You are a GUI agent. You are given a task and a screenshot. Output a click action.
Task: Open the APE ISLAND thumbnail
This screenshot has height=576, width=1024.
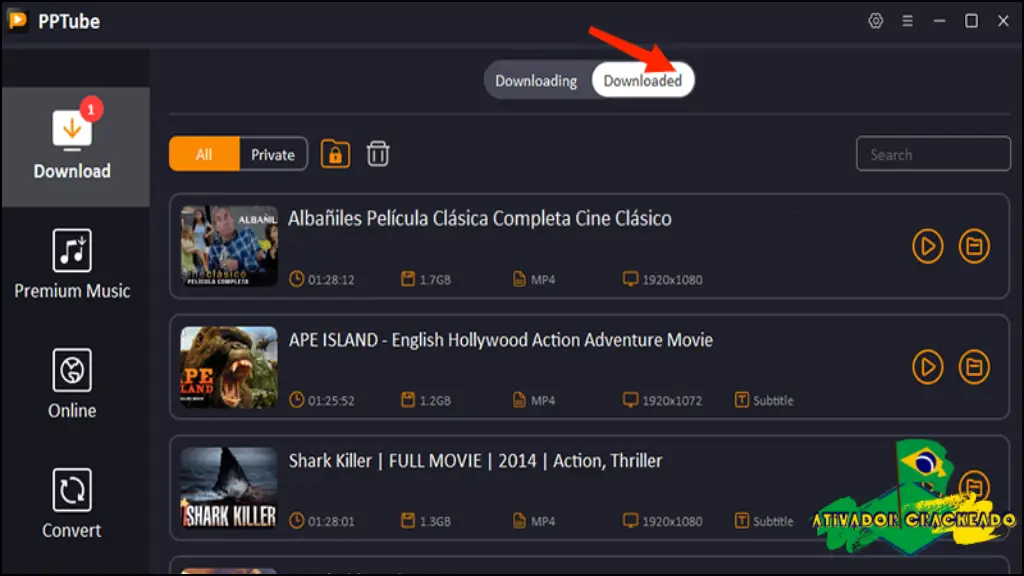pyautogui.click(x=229, y=367)
